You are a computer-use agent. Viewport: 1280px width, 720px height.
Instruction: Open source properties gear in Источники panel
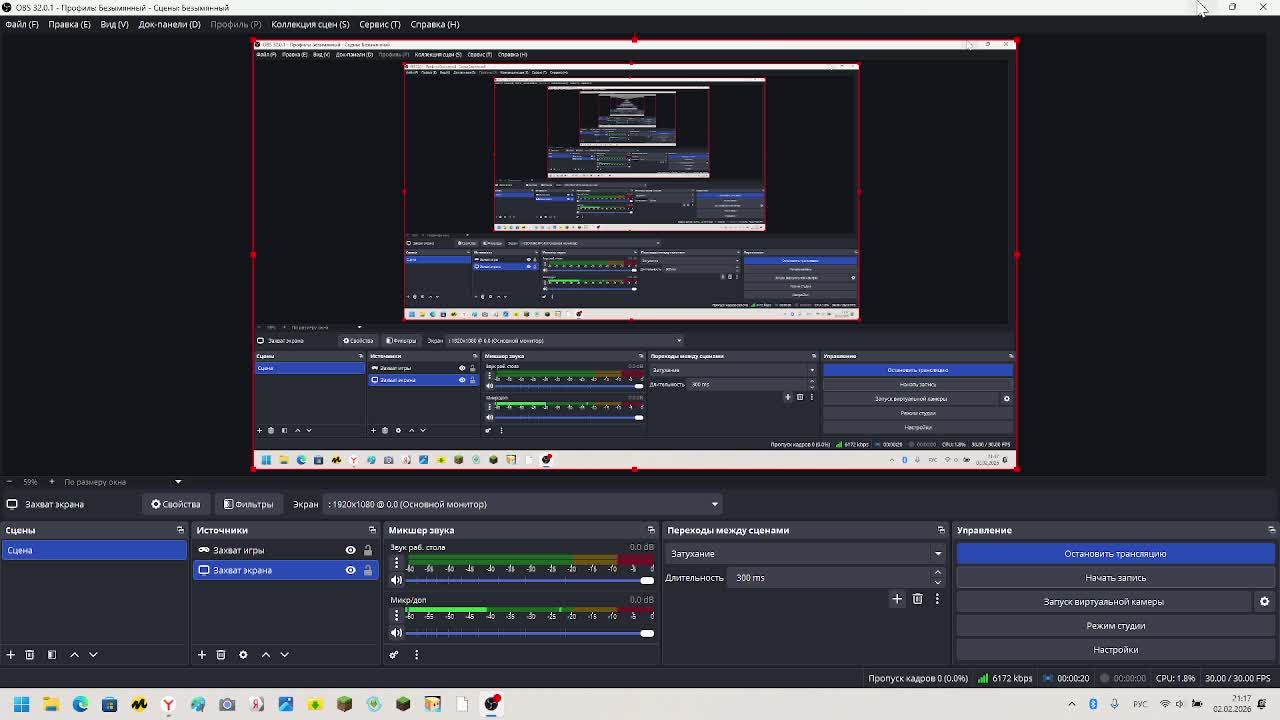(x=243, y=655)
